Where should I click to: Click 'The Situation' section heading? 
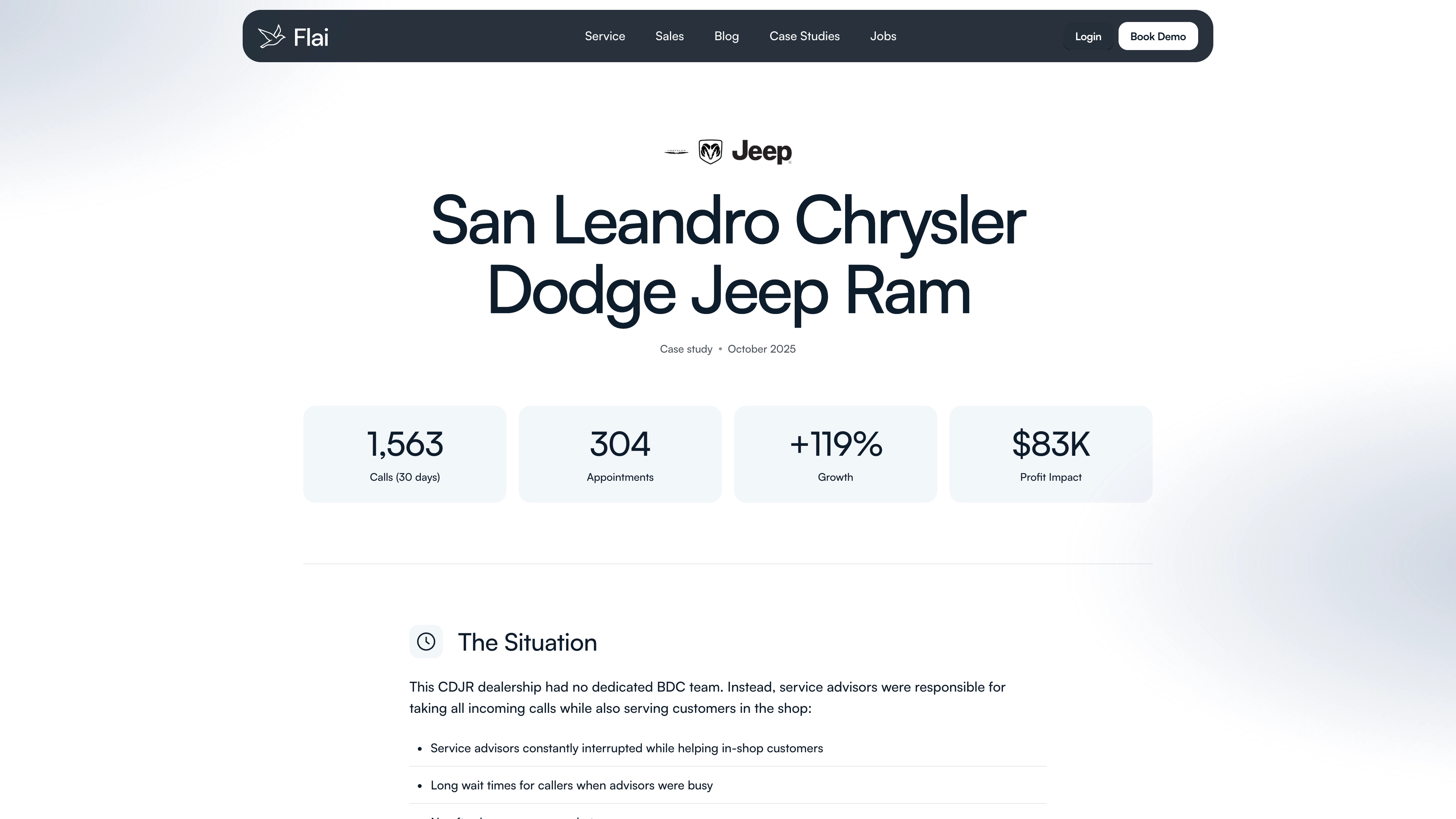[x=527, y=642]
